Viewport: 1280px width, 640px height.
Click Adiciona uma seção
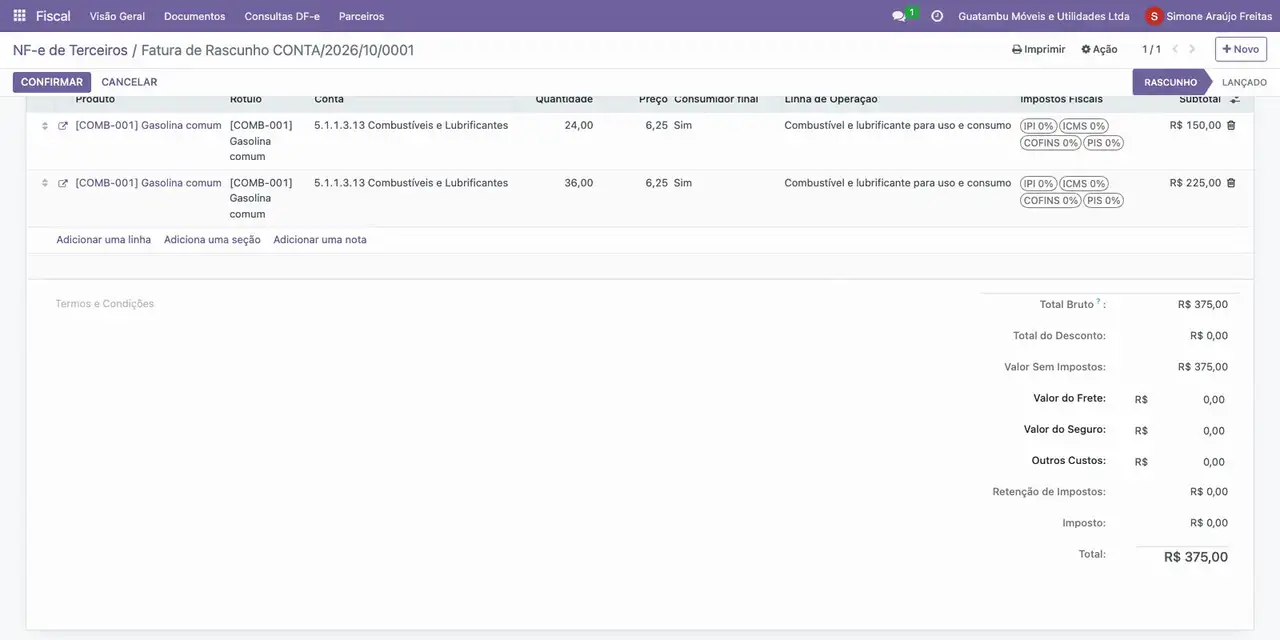click(x=212, y=240)
